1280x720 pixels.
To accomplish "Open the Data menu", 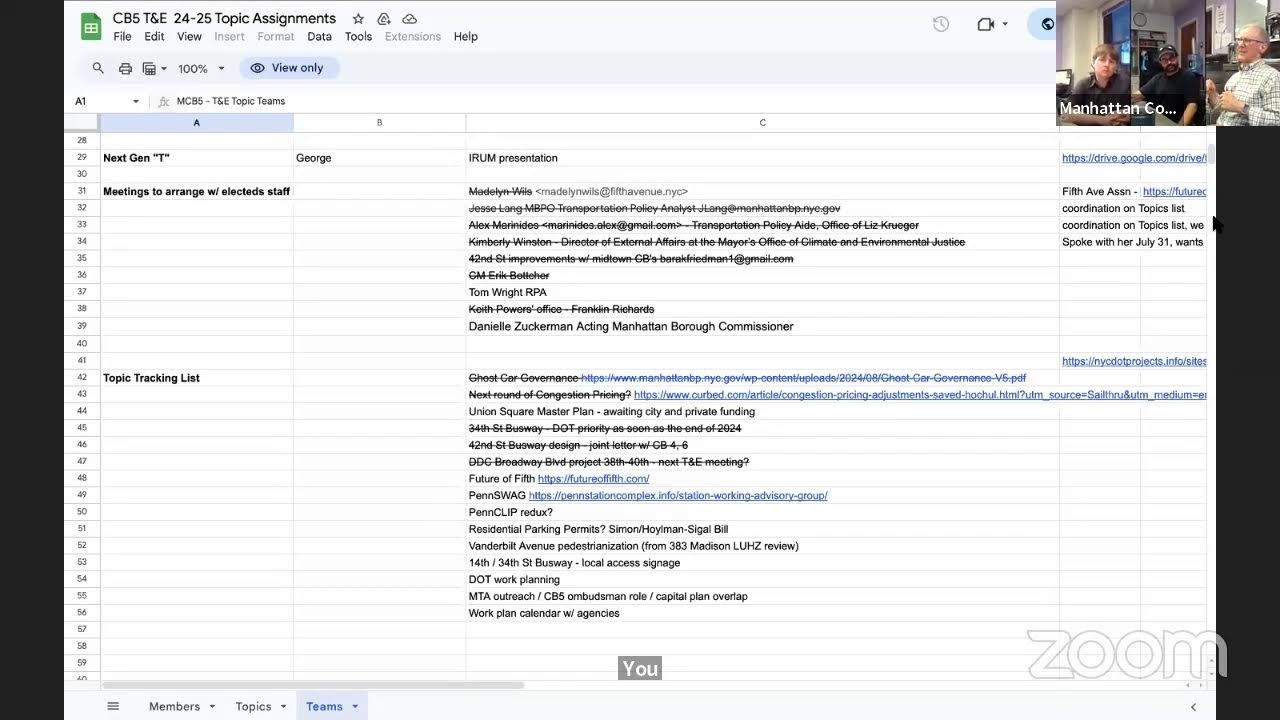I will tap(319, 37).
